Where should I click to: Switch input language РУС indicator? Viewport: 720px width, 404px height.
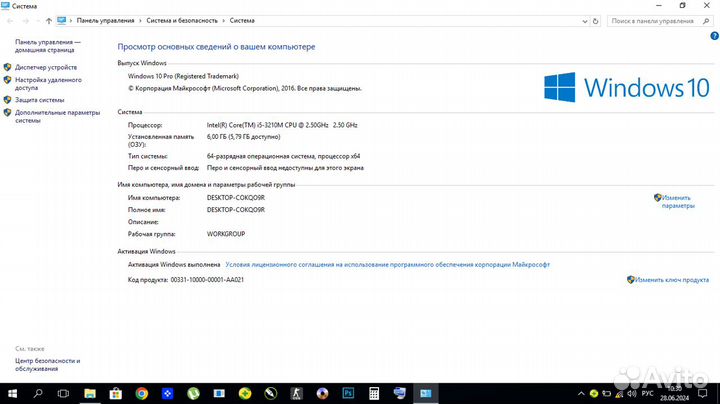coord(647,393)
